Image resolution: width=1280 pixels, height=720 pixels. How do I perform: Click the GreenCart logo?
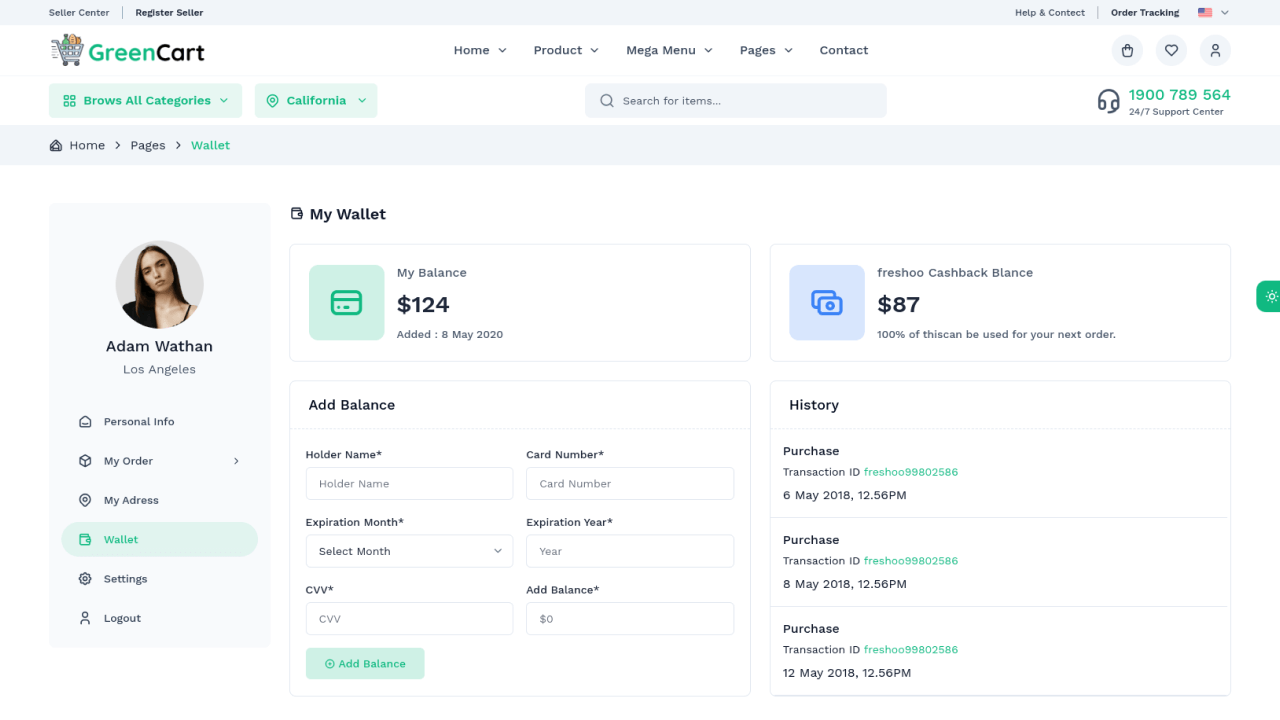[x=127, y=50]
